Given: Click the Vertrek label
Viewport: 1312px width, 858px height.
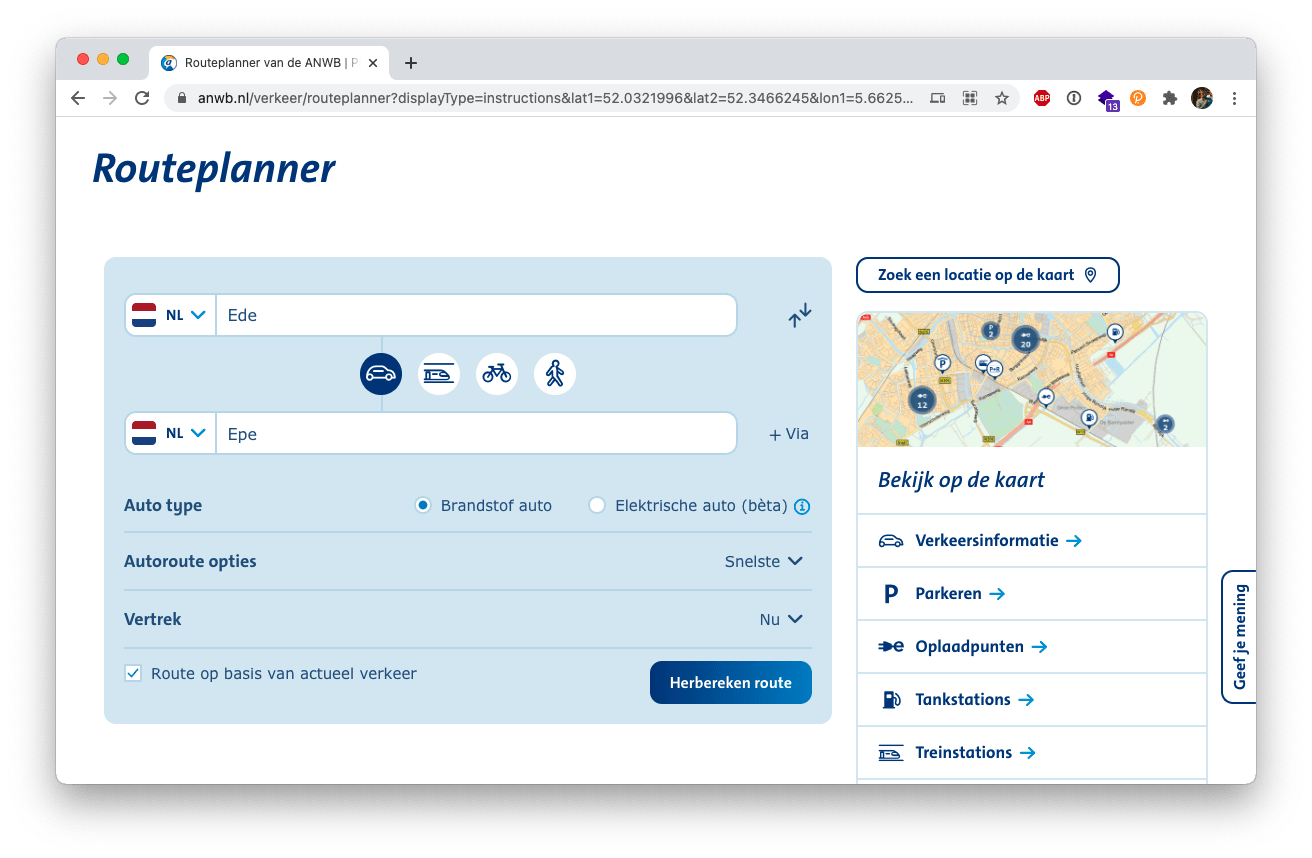Looking at the screenshot, I should pyautogui.click(x=153, y=620).
